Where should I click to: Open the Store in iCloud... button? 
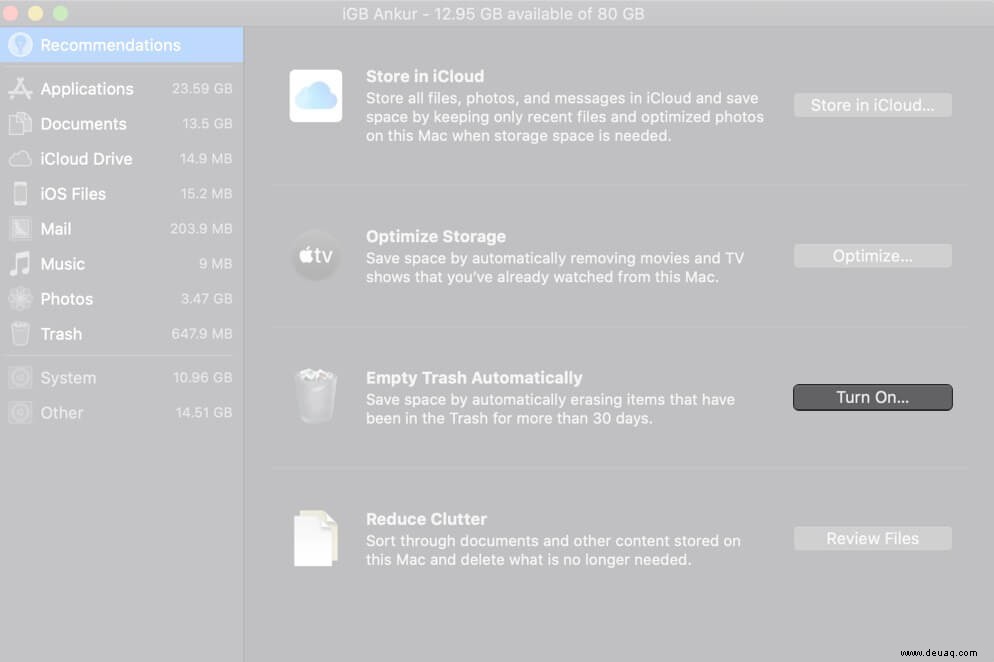click(872, 105)
